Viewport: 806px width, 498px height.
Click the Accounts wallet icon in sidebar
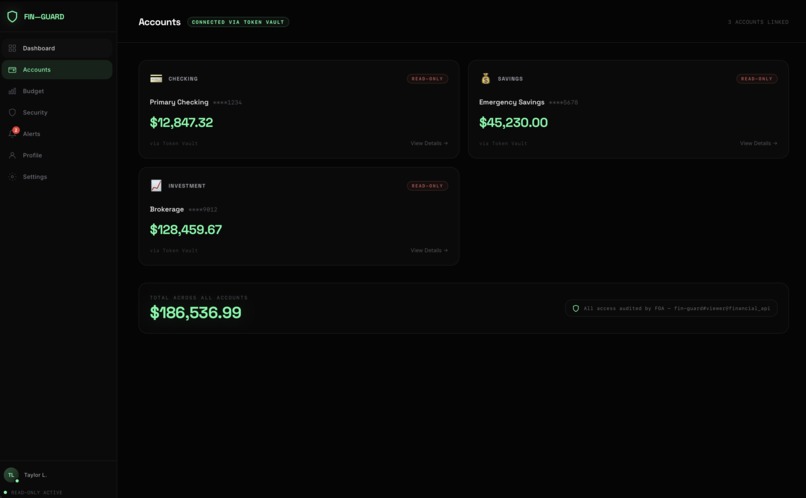point(12,70)
